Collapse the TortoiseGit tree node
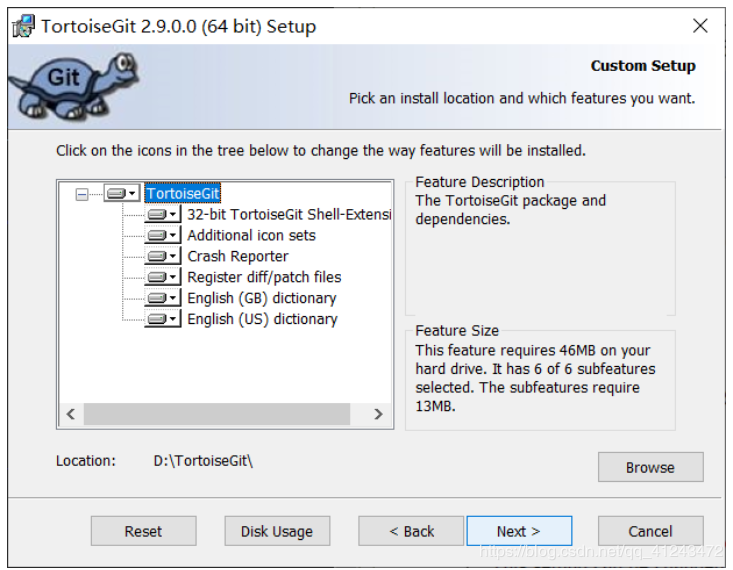 (x=82, y=194)
